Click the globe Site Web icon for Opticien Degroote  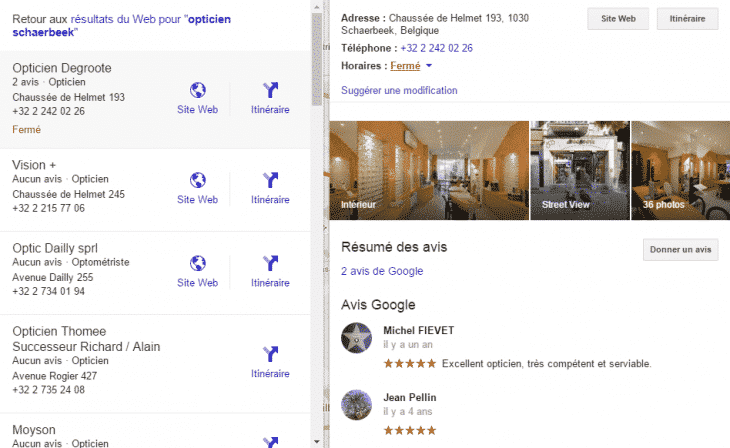coord(197,90)
